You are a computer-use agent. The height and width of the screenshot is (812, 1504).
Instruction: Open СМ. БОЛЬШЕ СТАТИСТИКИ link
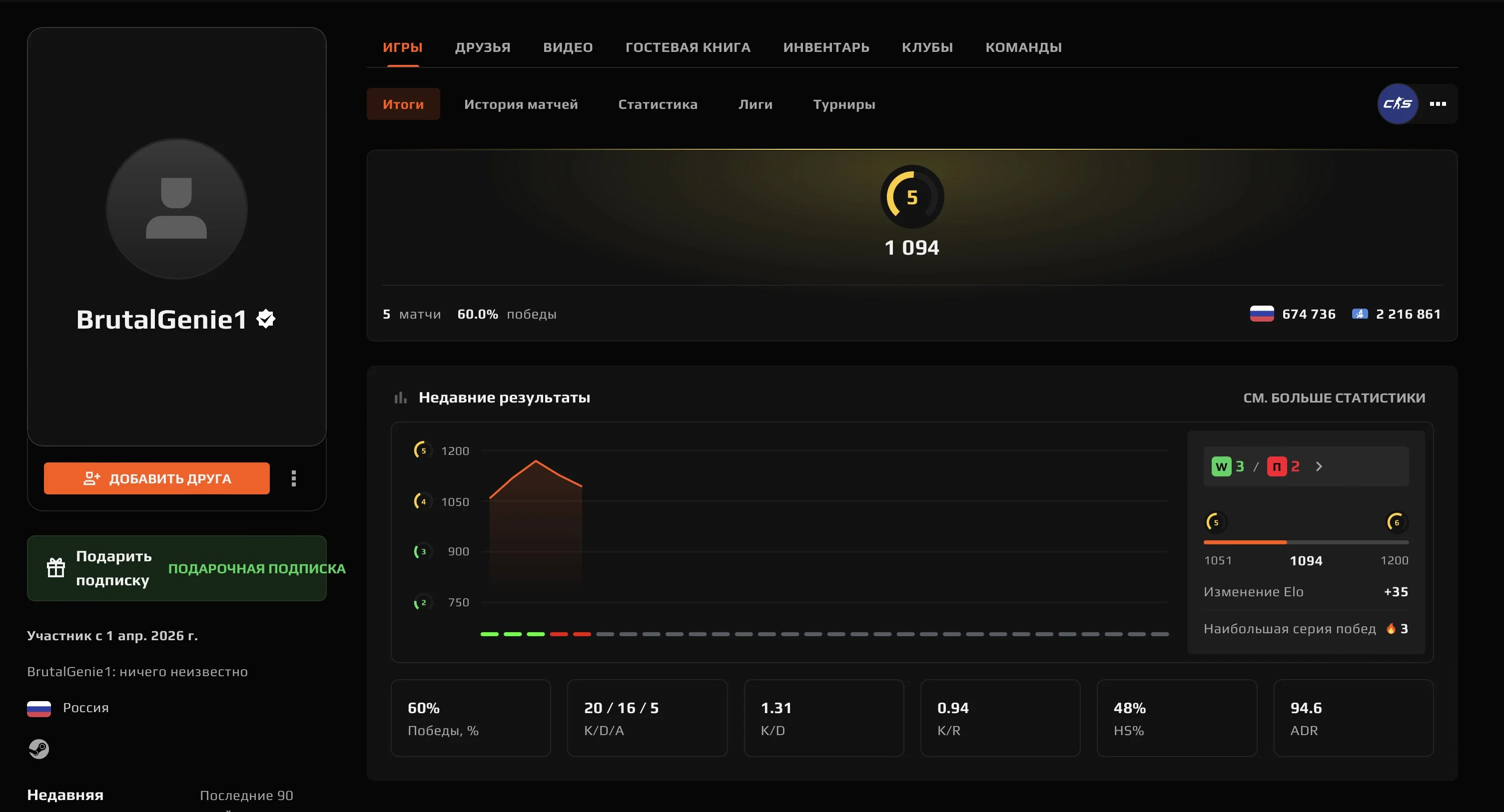click(1334, 398)
